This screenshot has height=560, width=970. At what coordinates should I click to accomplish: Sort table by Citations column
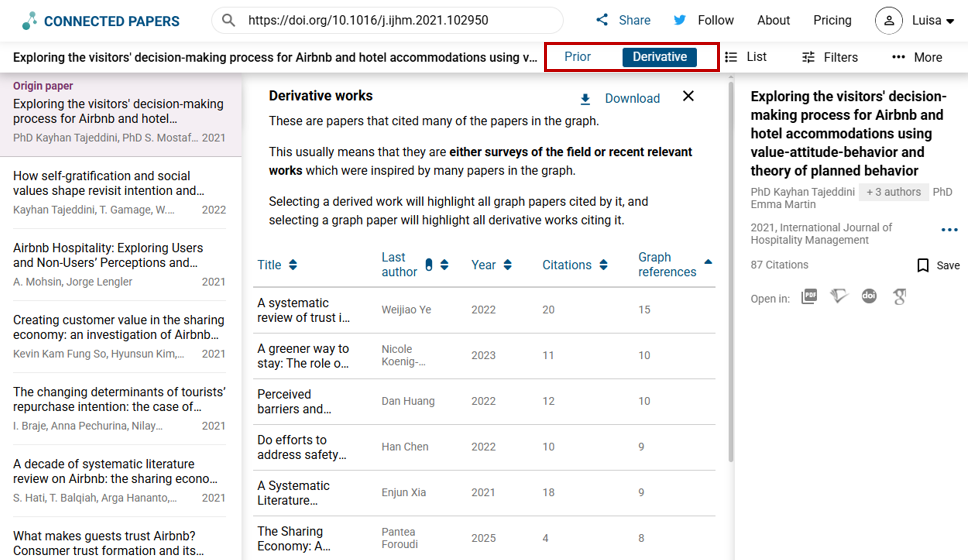(575, 265)
